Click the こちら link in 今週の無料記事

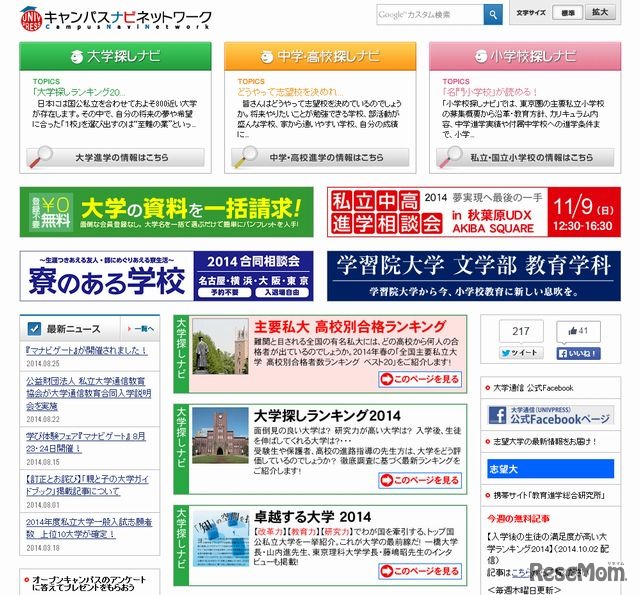pyautogui.click(x=521, y=573)
